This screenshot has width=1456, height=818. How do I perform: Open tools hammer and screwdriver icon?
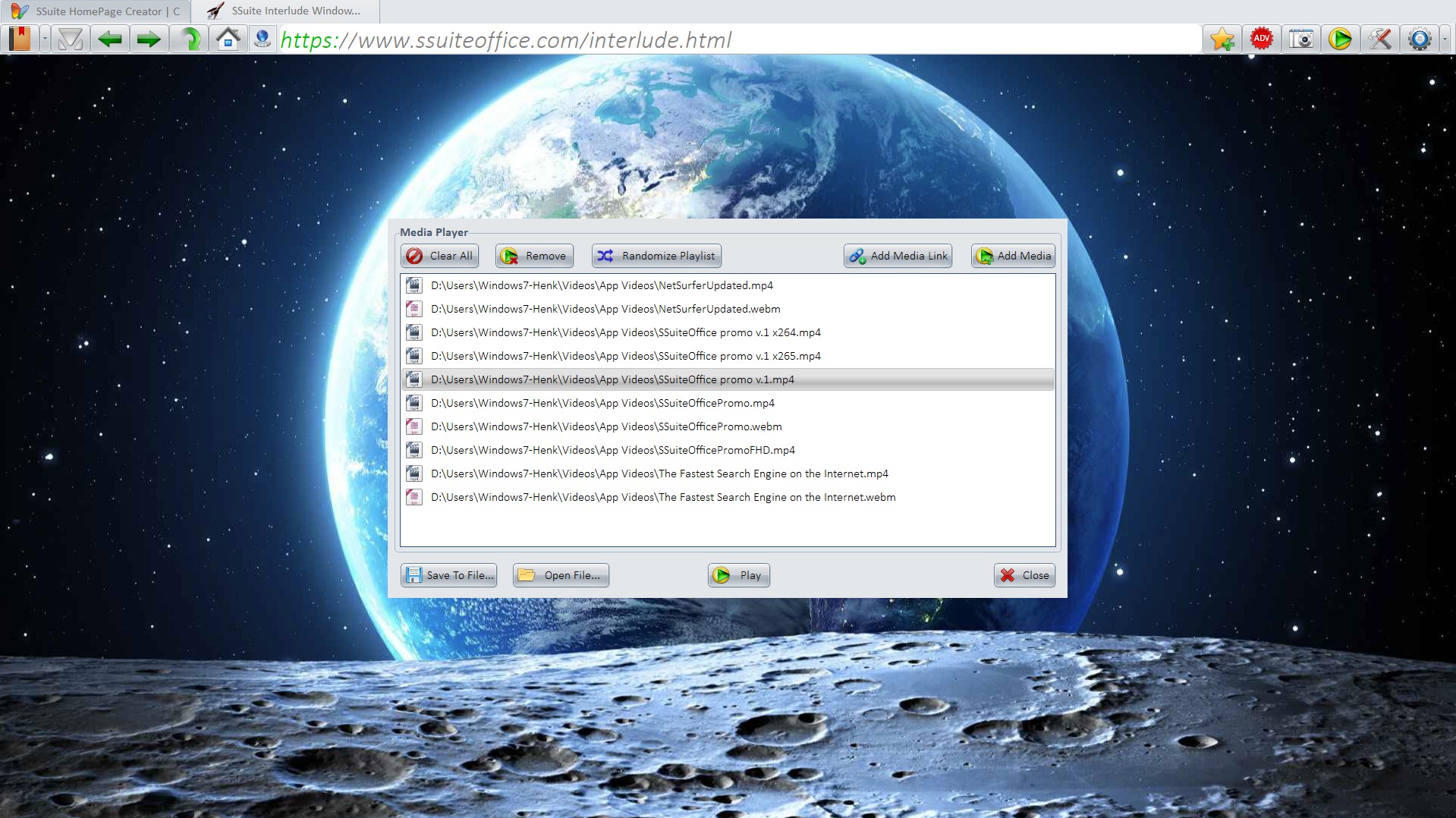(1379, 39)
